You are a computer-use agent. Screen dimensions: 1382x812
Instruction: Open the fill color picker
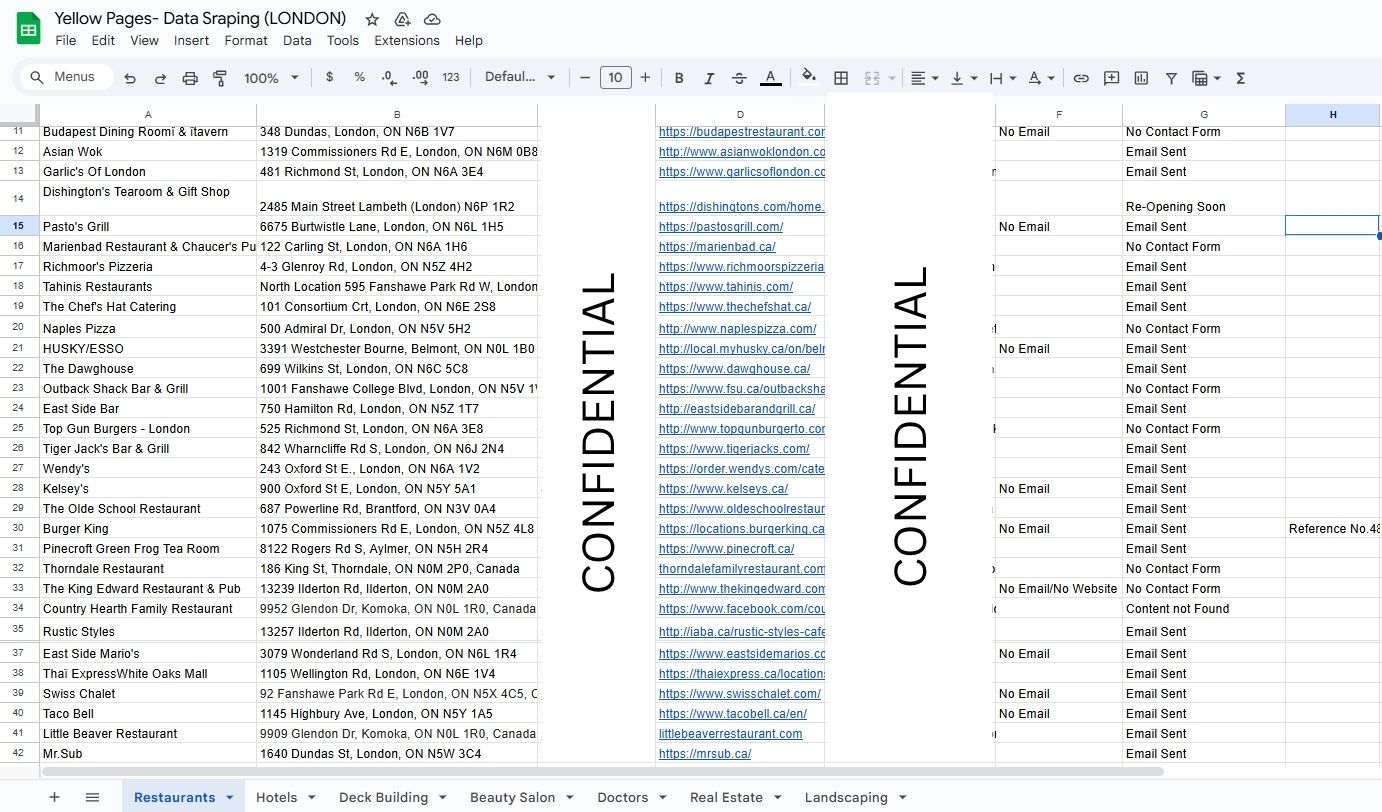(x=809, y=78)
